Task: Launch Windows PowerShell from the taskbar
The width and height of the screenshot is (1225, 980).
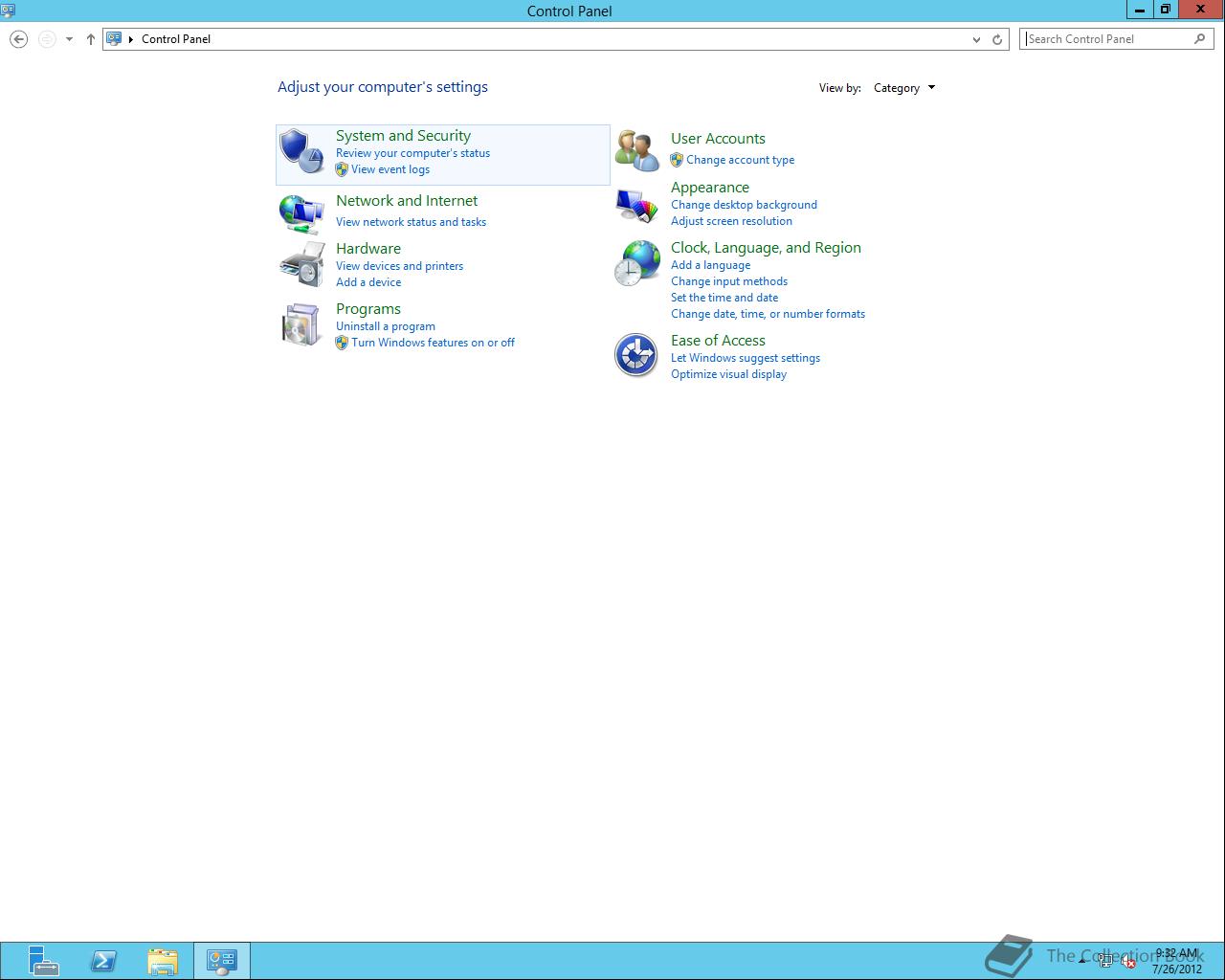Action: tap(103, 961)
